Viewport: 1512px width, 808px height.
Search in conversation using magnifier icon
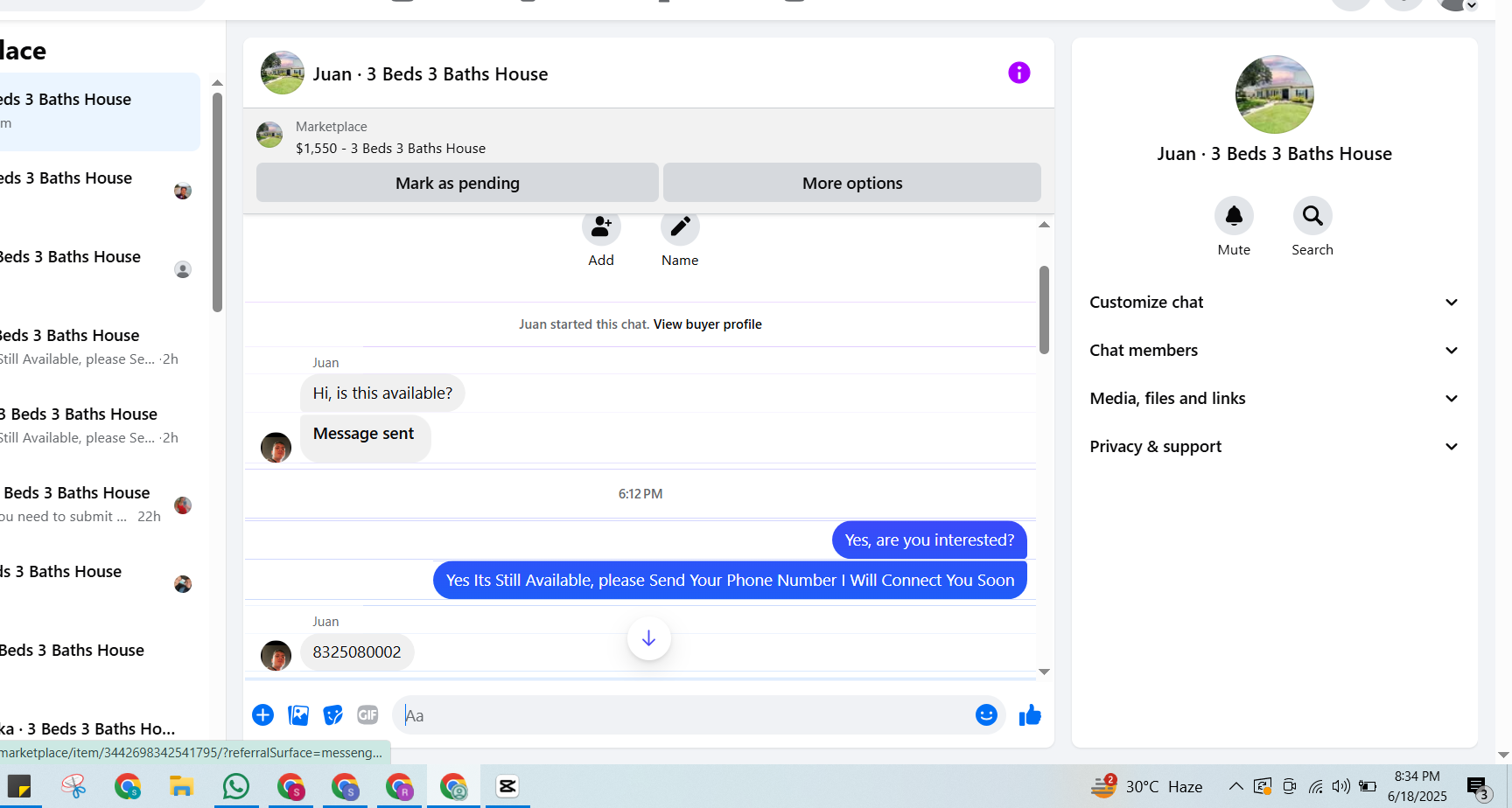[x=1312, y=216]
